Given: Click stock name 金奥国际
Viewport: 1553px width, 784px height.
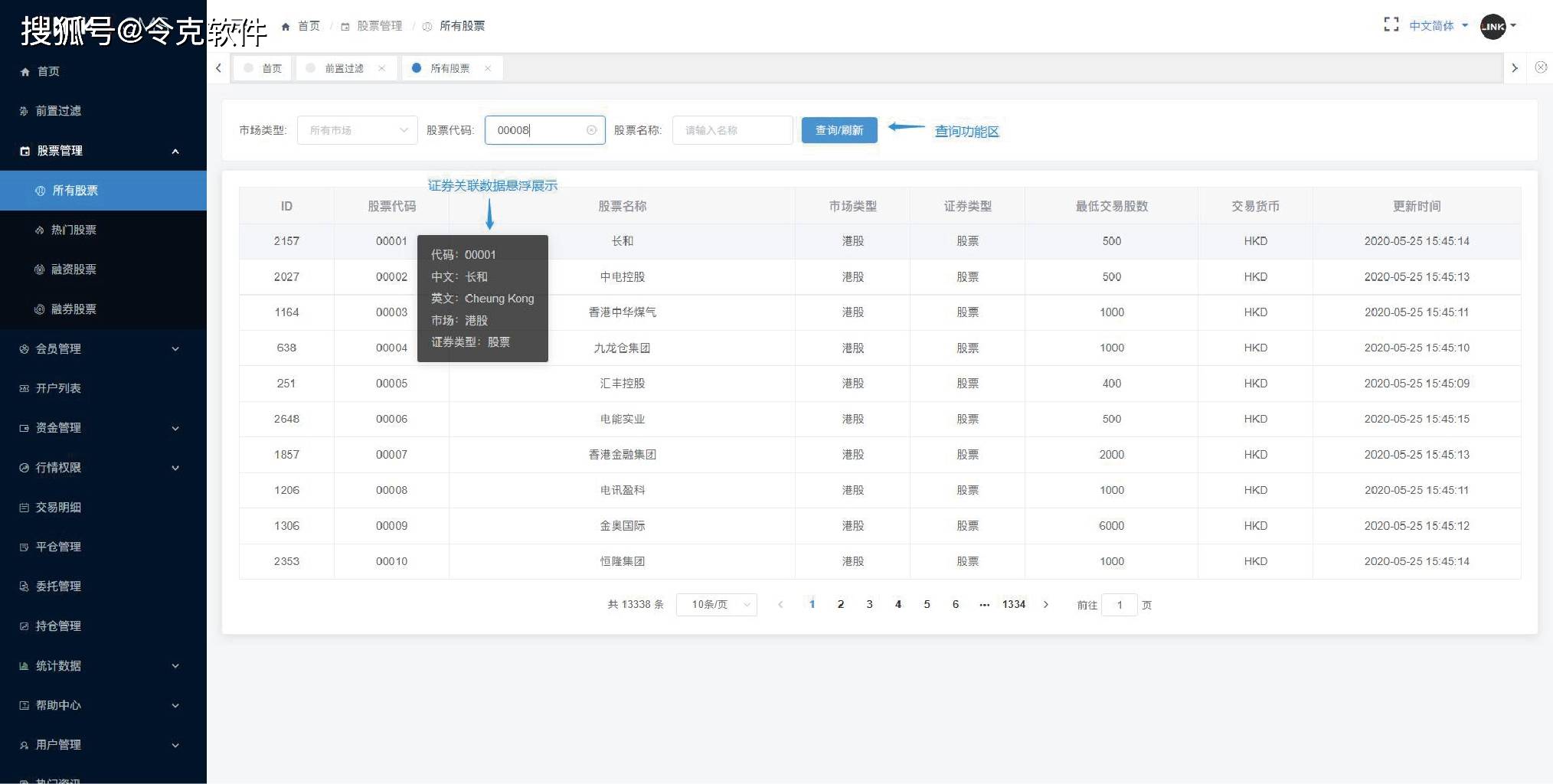Looking at the screenshot, I should pyautogui.click(x=623, y=526).
